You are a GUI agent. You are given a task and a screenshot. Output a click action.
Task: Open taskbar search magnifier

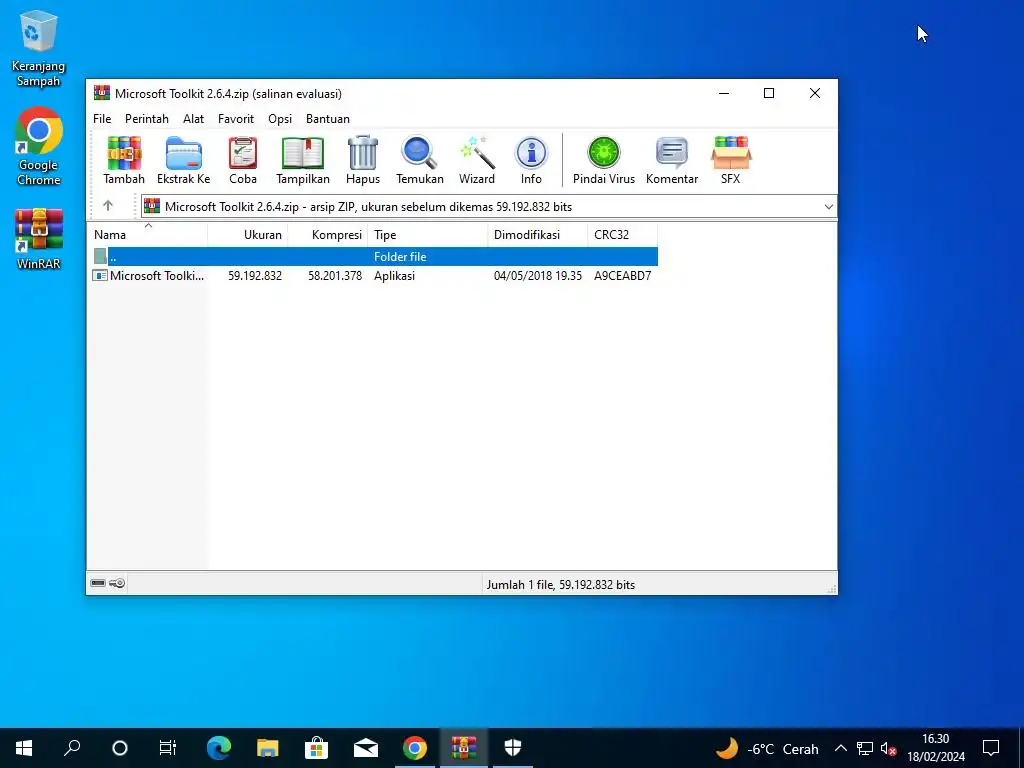point(72,748)
